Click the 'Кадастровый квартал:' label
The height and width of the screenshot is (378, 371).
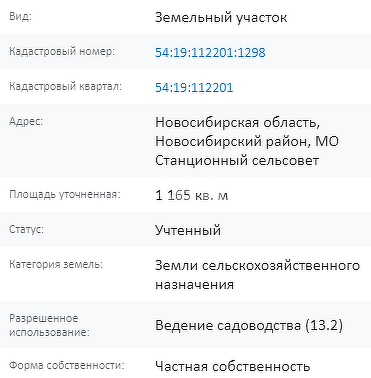click(65, 86)
